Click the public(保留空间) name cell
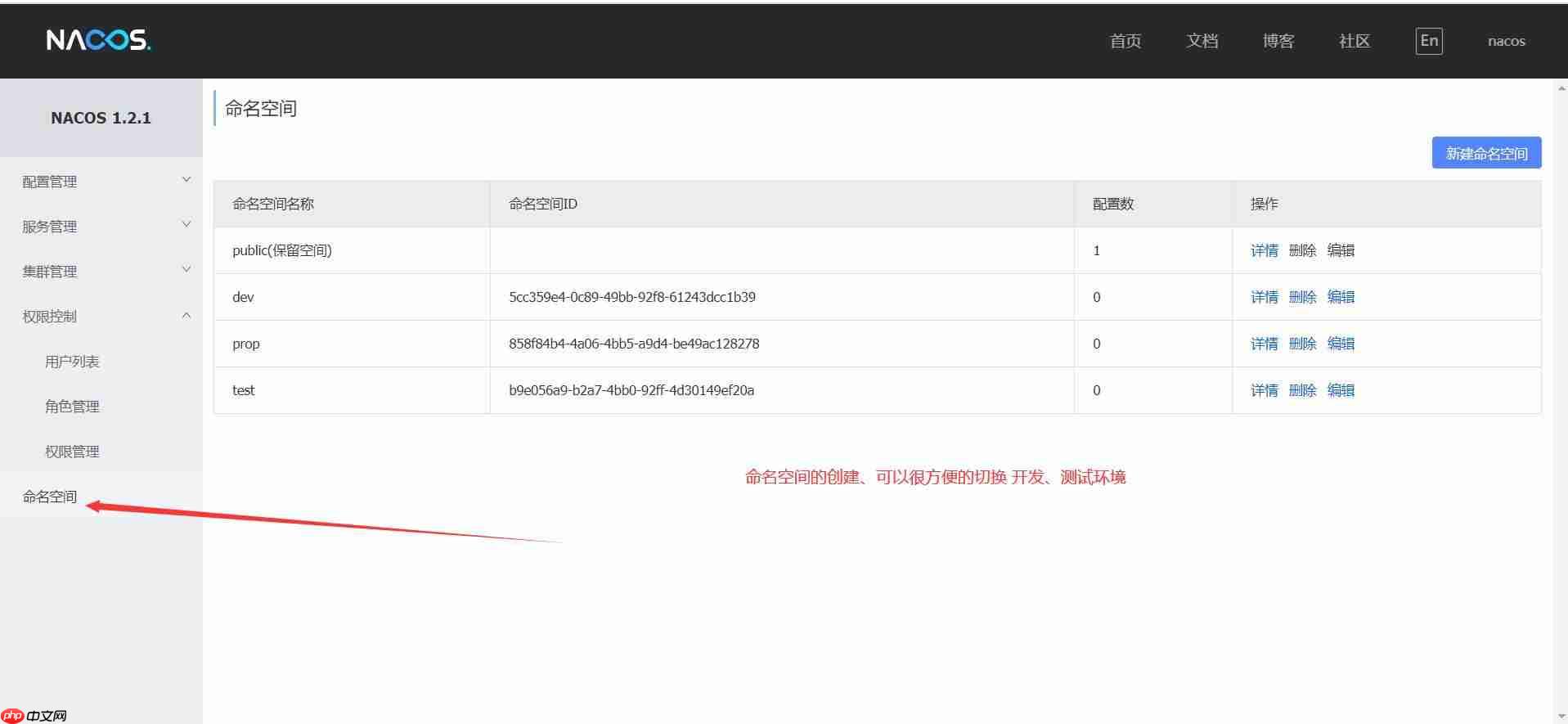1568x724 pixels. [352, 250]
